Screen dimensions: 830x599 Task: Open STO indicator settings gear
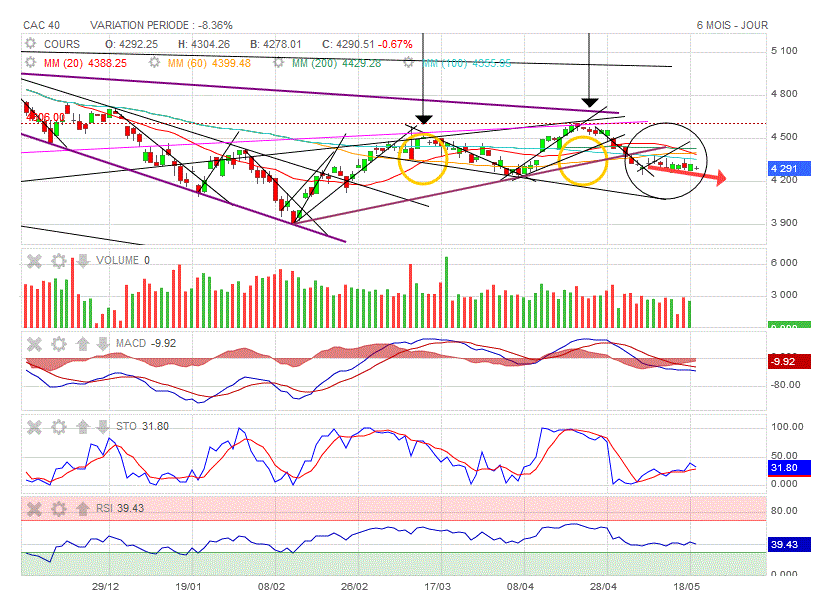click(x=58, y=426)
